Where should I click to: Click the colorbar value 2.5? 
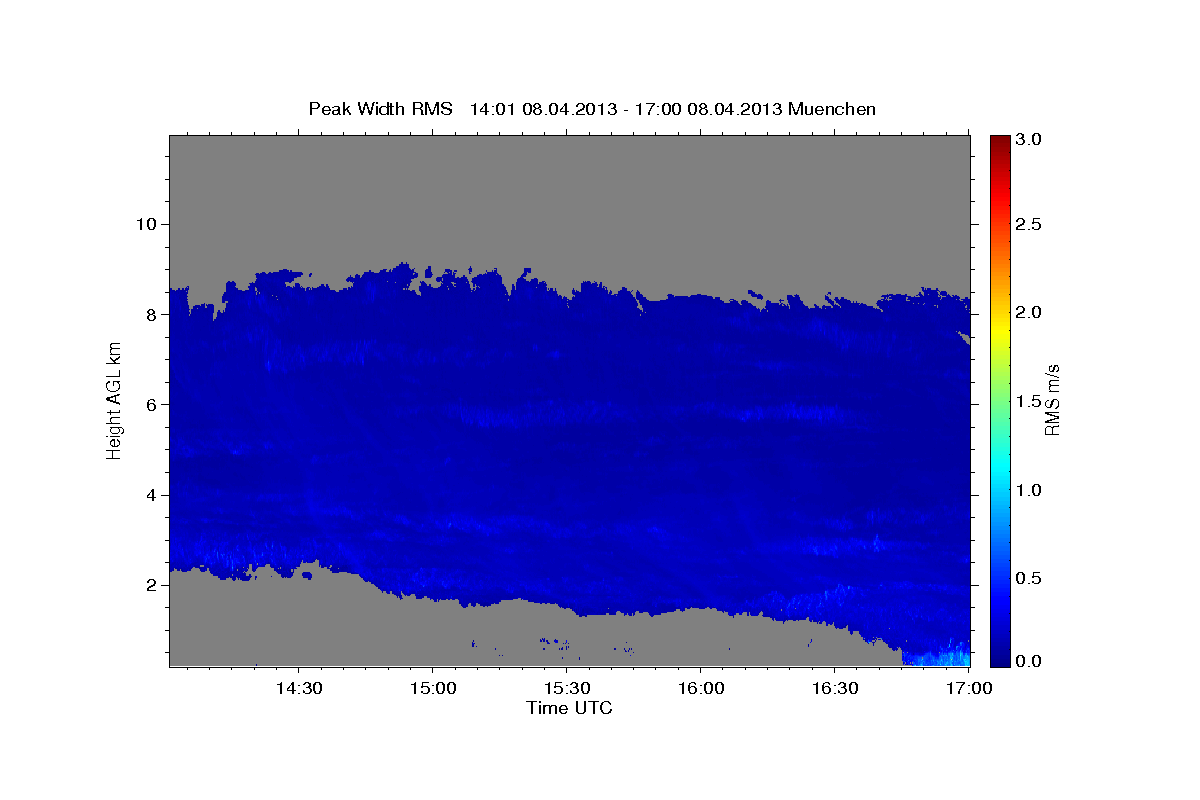[1030, 225]
